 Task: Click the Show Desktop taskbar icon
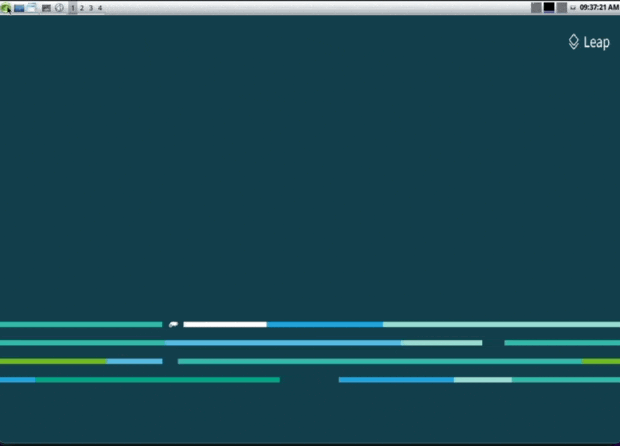pos(19,7)
